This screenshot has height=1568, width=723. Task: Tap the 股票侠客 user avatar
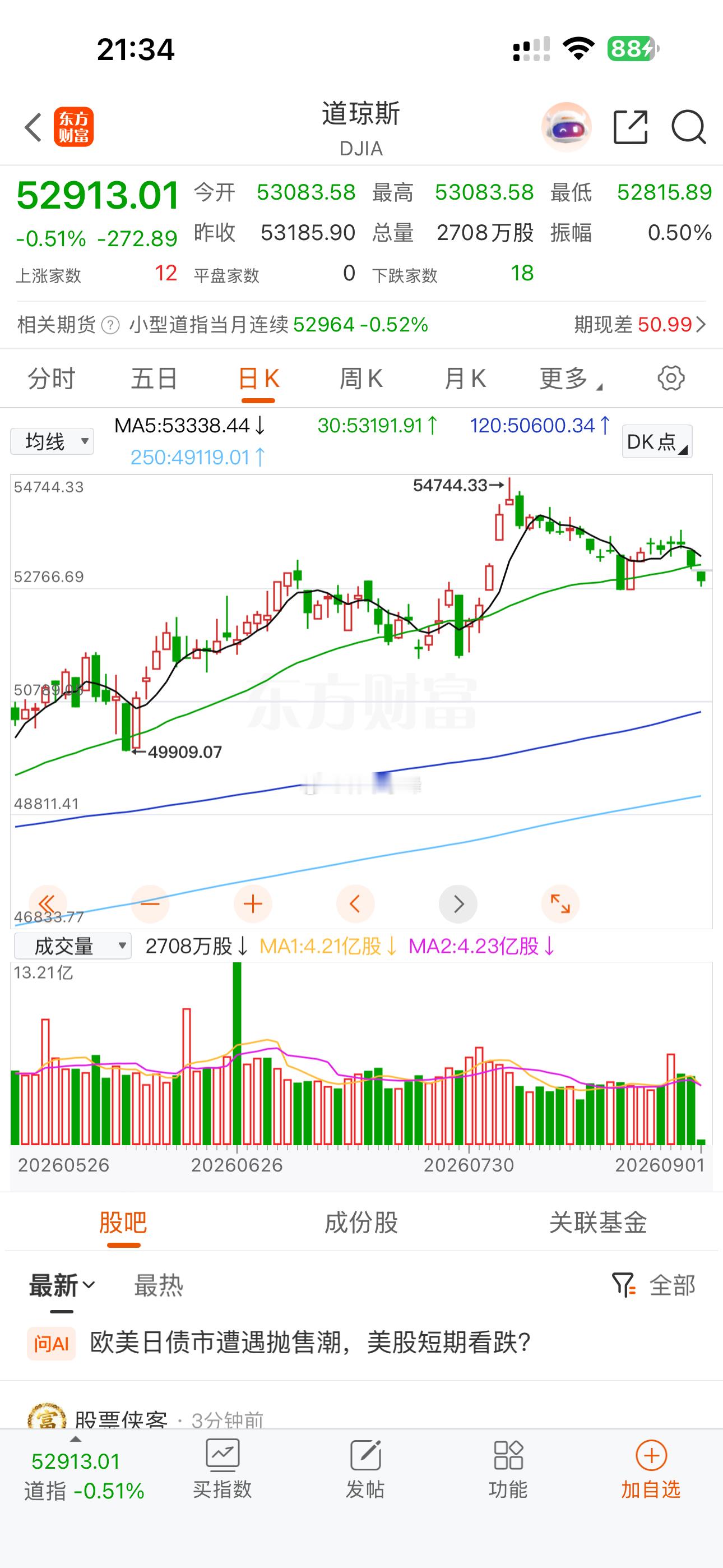pos(47,1415)
